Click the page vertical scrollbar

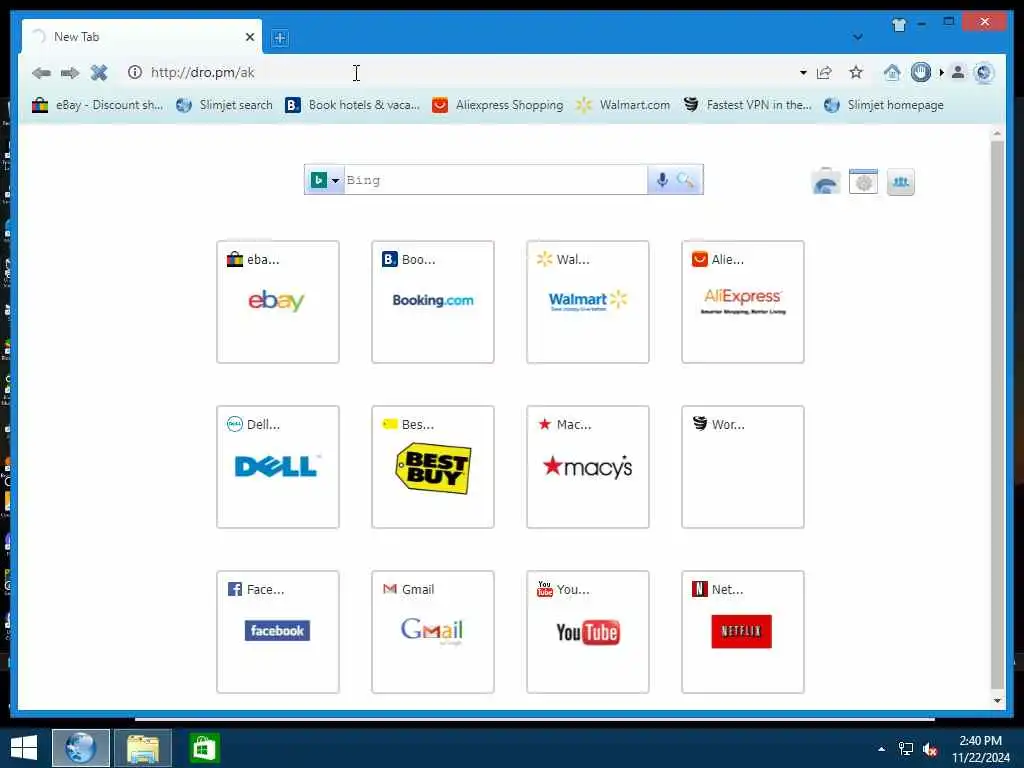click(997, 414)
